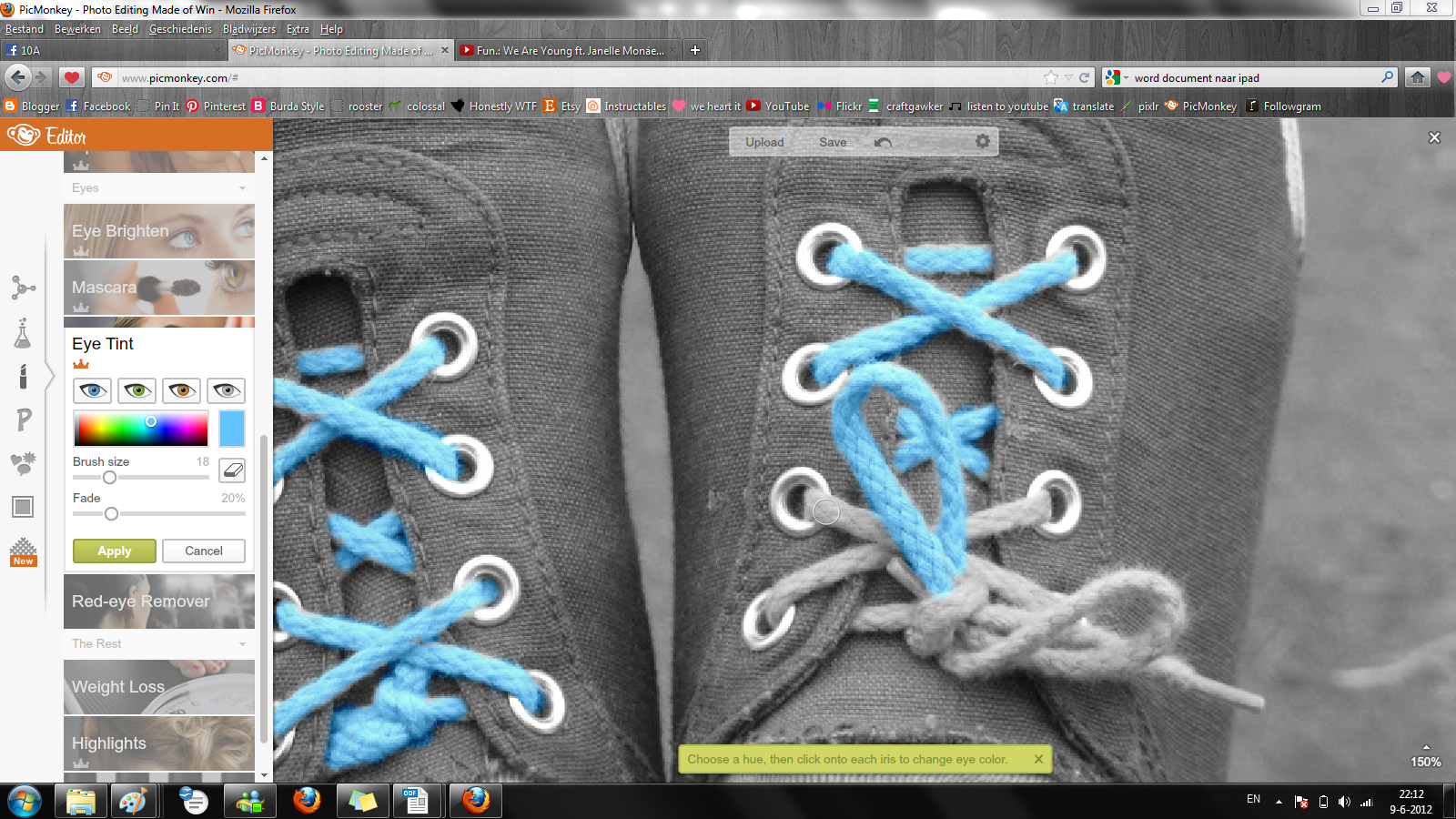Open the search engine dropdown
This screenshot has width=1456, height=819.
pyautogui.click(x=1117, y=77)
